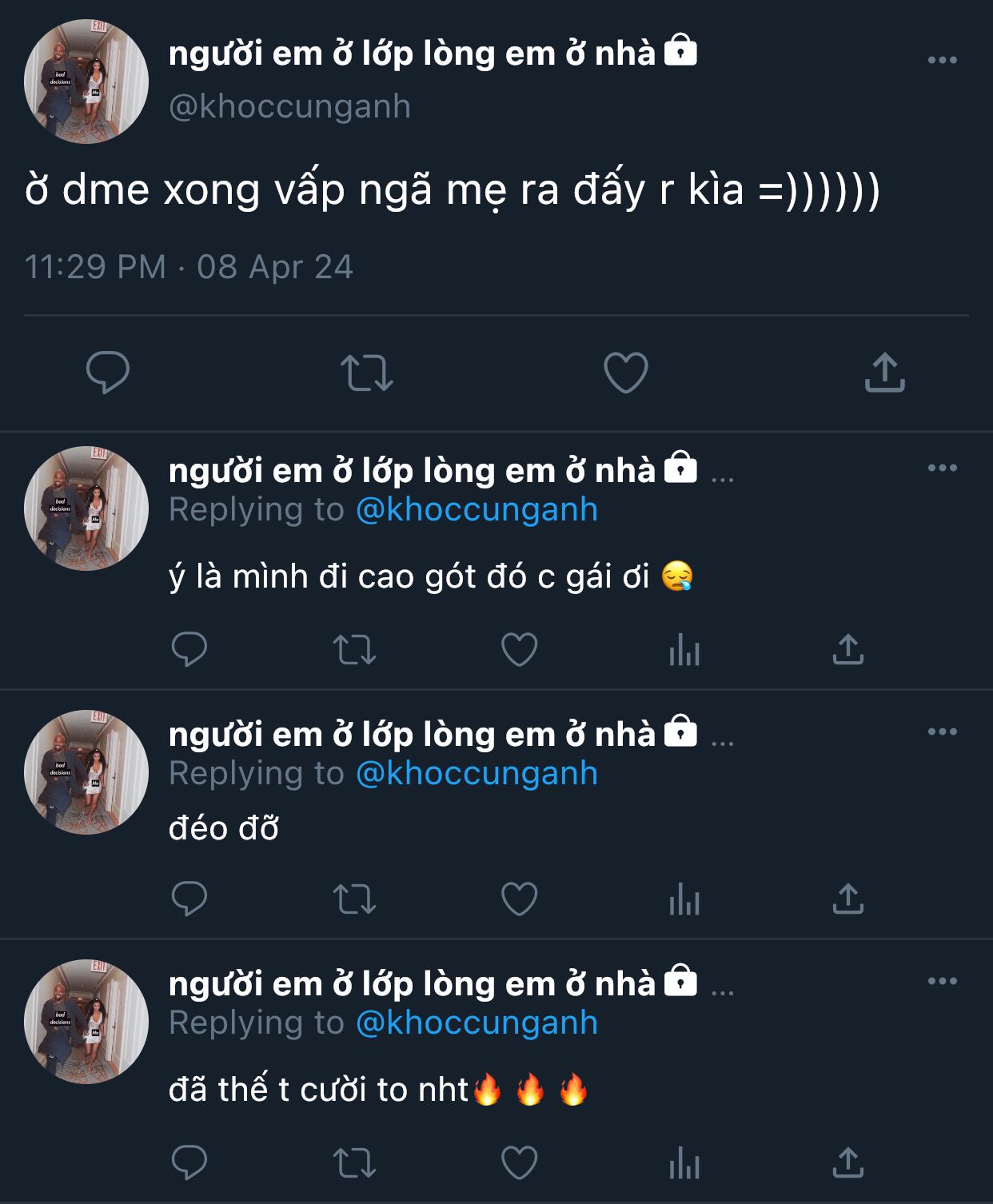Click @khoccunganh link in first reply
993x1204 pixels.
coord(477,510)
